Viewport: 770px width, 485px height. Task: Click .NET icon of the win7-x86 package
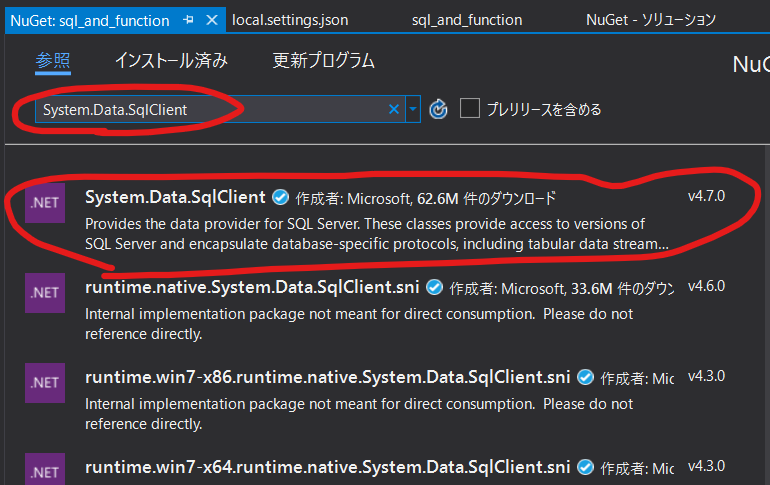pyautogui.click(x=45, y=382)
